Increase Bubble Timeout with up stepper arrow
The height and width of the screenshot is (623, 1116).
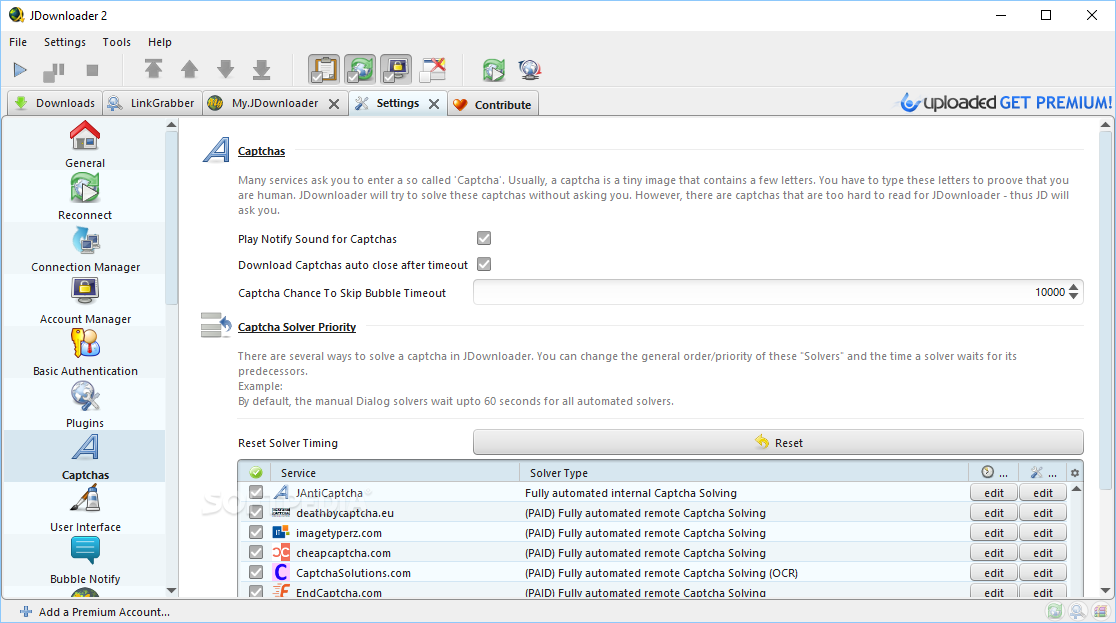pos(1073,287)
